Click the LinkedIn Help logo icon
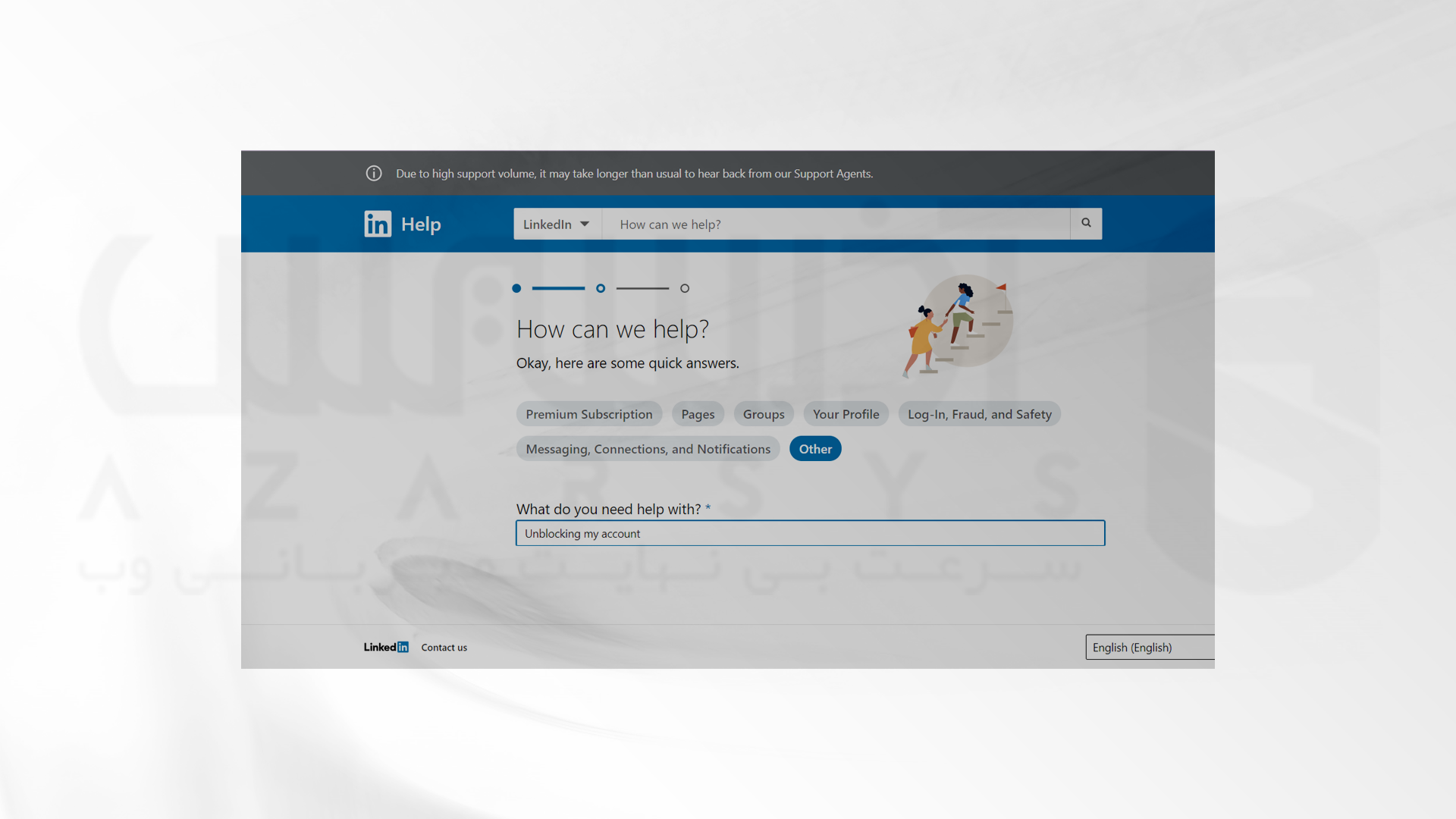The height and width of the screenshot is (819, 1456). pyautogui.click(x=378, y=224)
